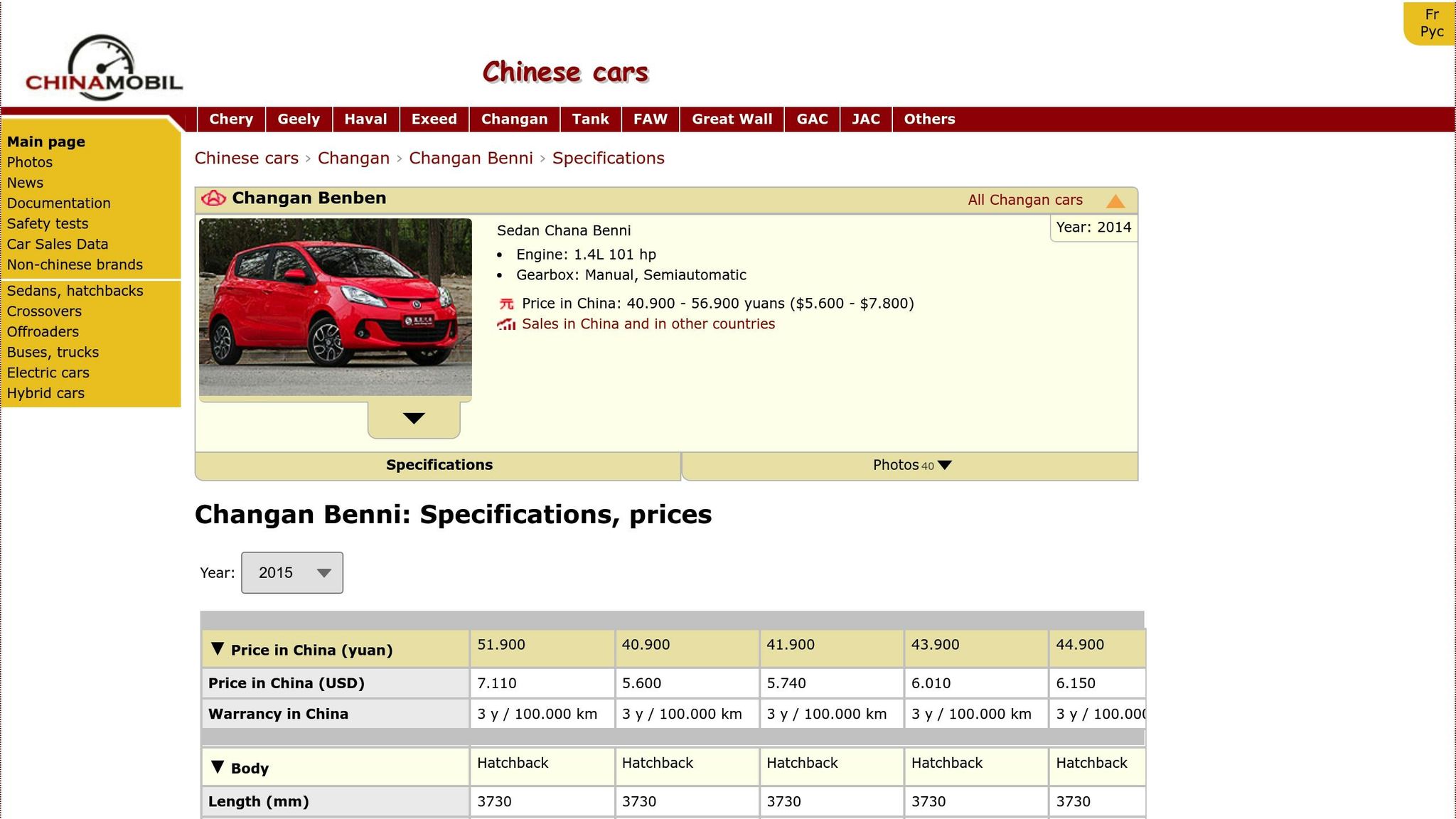Click the 6.010 USD price cell
The image size is (1456, 819).
976,683
